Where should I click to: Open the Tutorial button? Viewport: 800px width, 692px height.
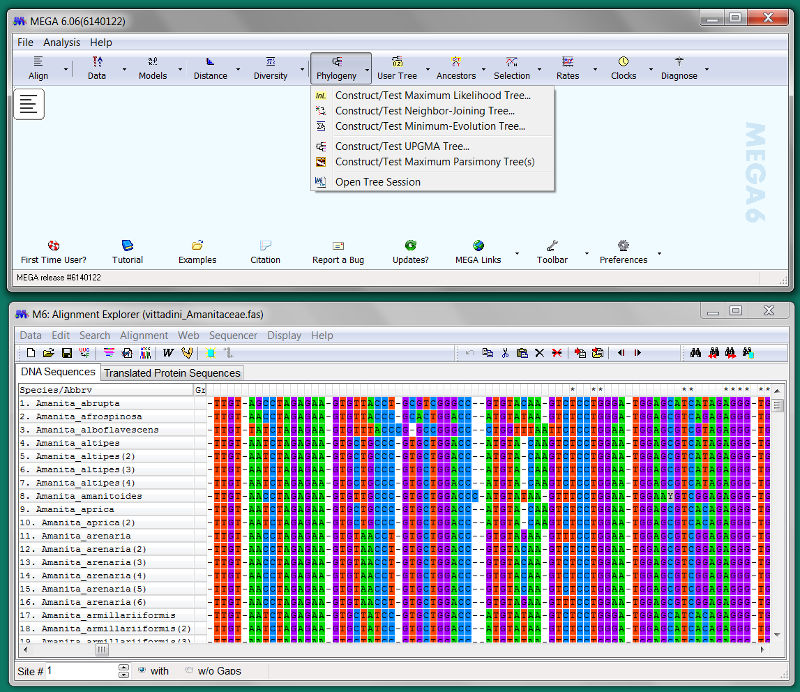pyautogui.click(x=128, y=252)
